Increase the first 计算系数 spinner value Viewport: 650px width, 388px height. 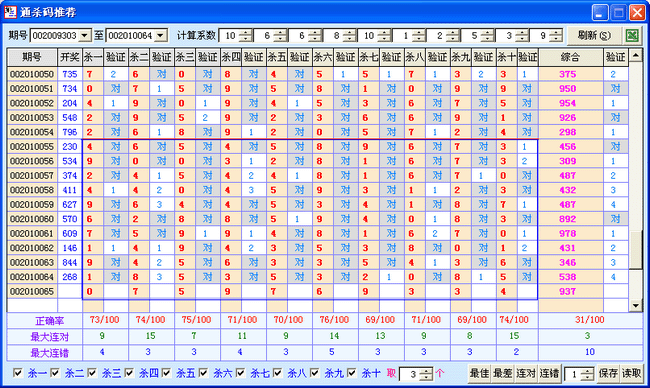click(245, 33)
